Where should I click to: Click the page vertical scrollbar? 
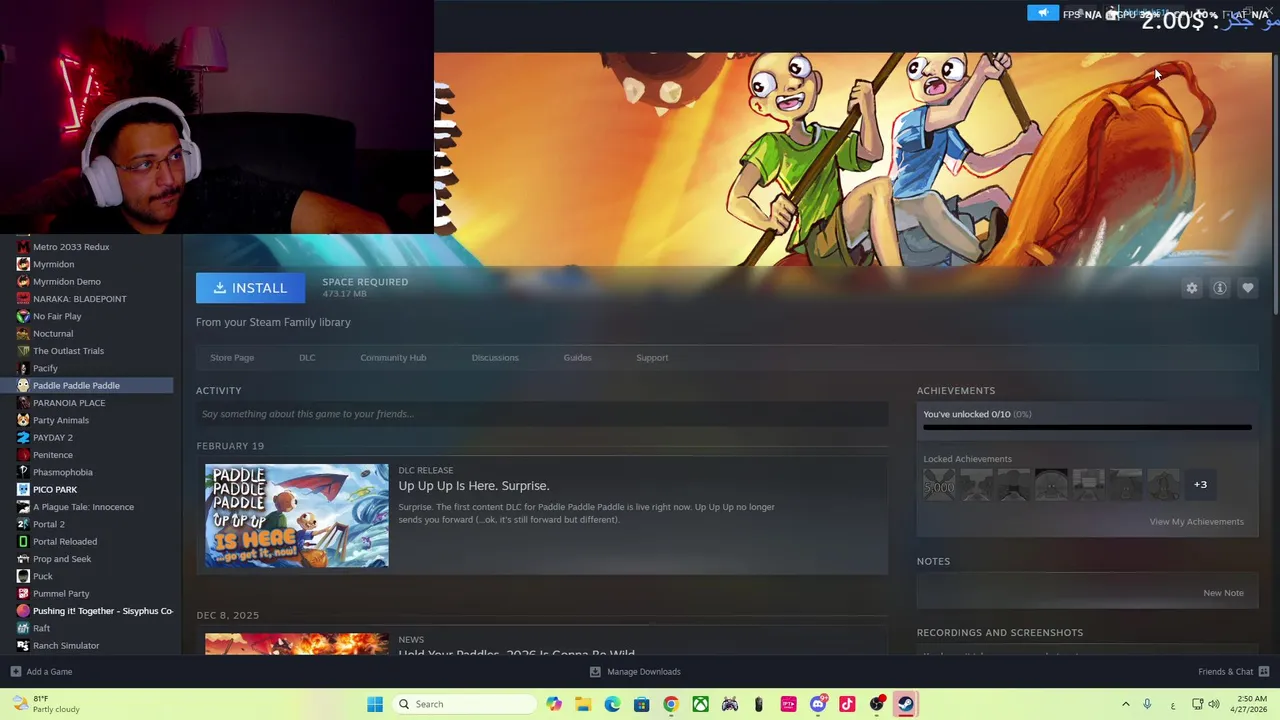(x=1274, y=185)
